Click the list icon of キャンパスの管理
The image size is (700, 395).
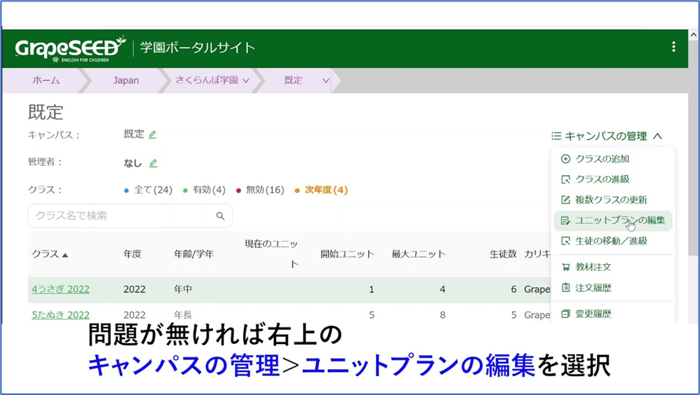click(x=556, y=136)
